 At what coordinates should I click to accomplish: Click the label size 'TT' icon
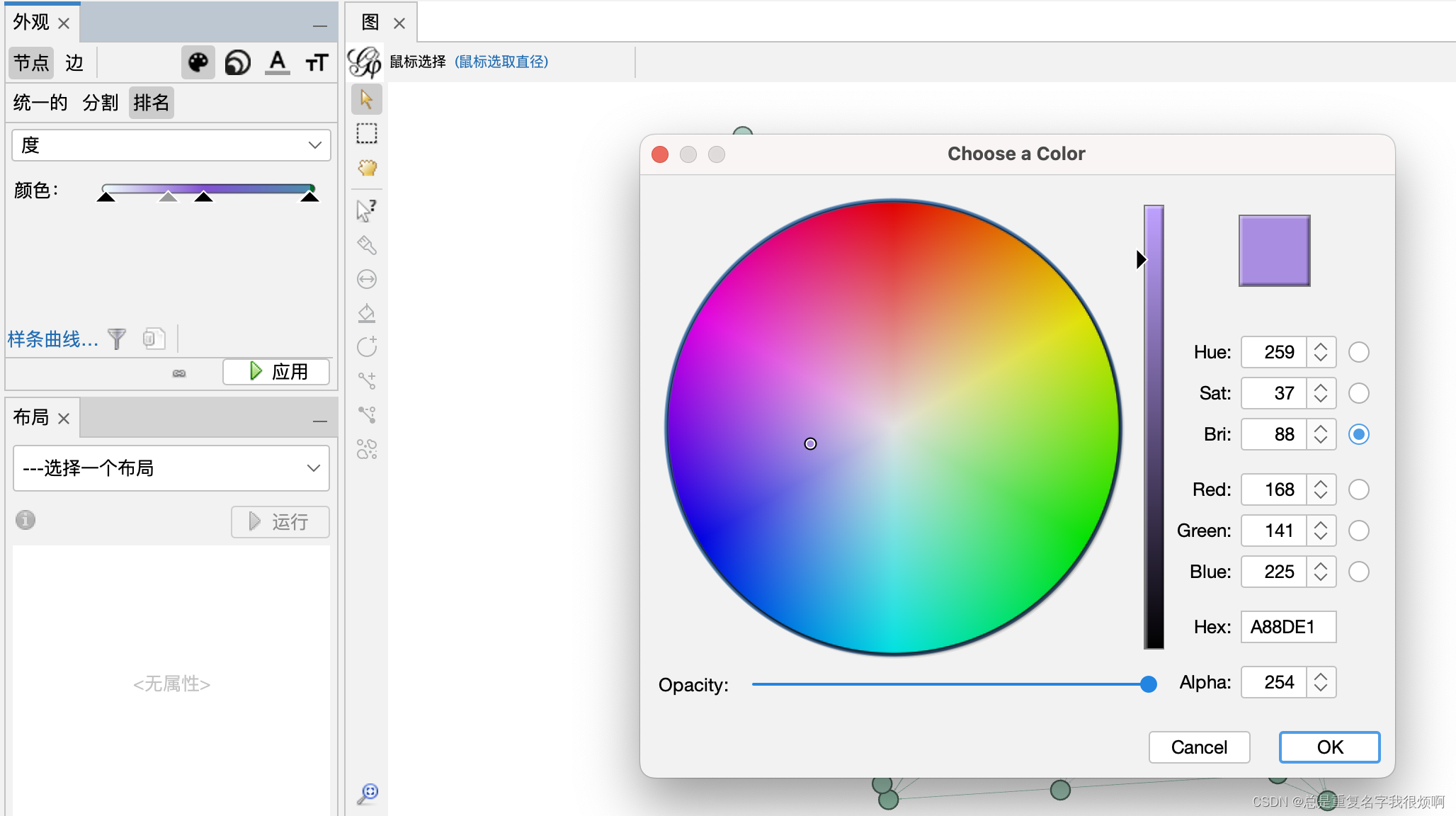[x=317, y=63]
